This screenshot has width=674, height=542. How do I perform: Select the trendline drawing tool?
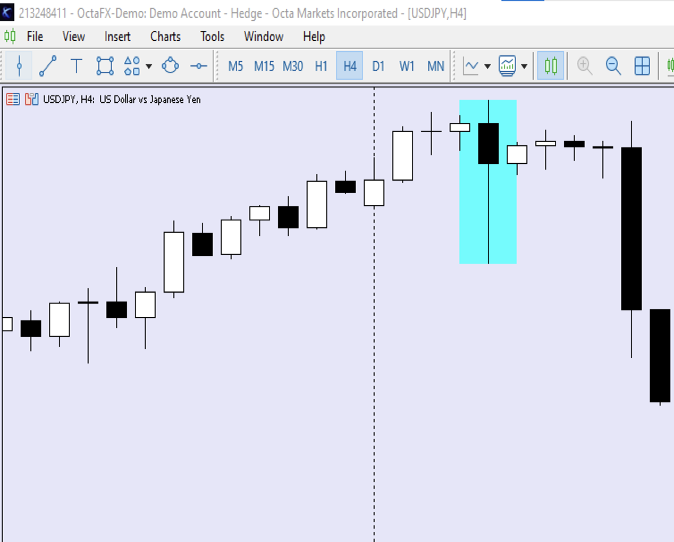48,66
